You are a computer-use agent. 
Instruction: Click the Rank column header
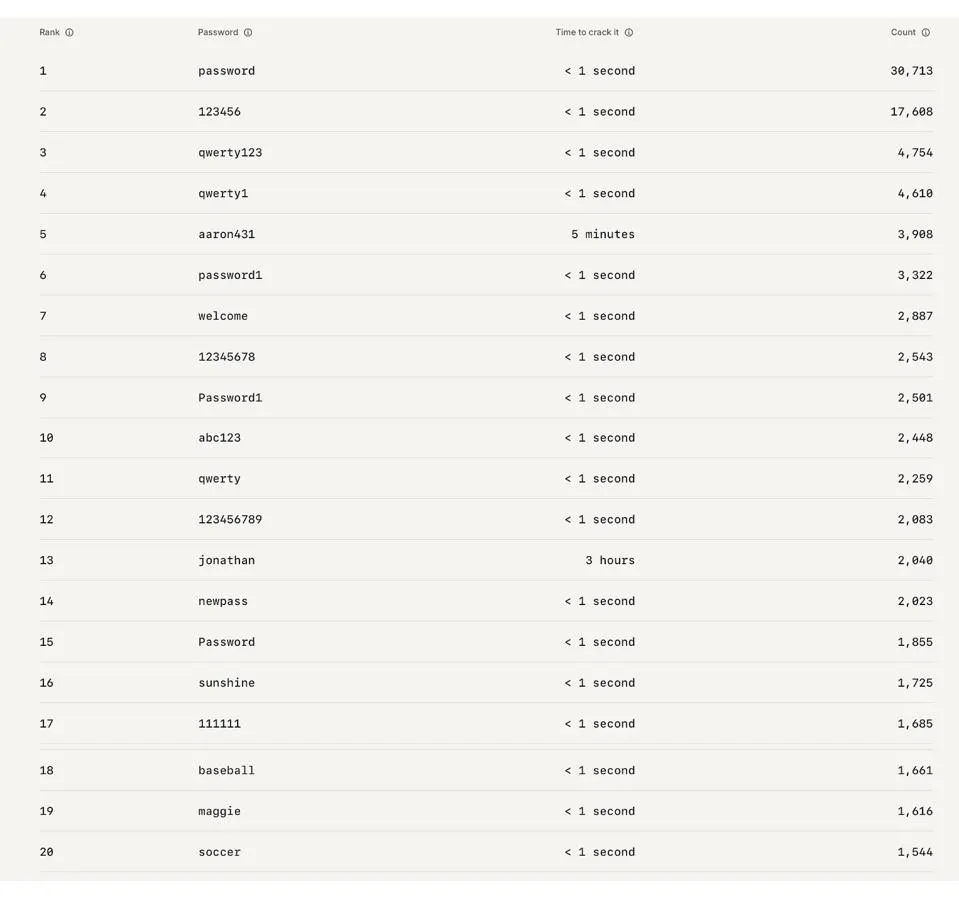click(50, 33)
